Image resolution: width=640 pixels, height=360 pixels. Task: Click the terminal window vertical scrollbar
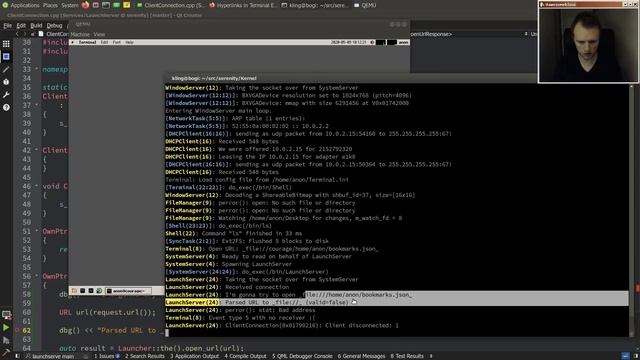631,210
